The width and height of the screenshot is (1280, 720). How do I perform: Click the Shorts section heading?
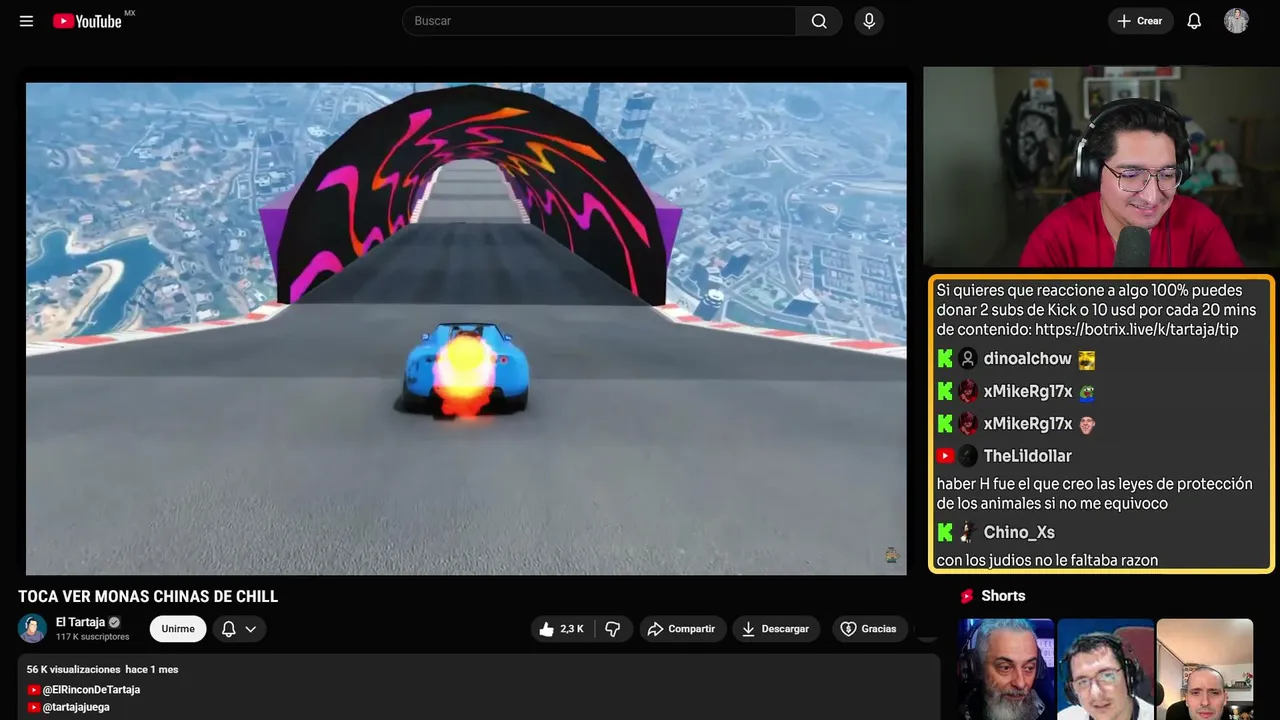[1003, 596]
